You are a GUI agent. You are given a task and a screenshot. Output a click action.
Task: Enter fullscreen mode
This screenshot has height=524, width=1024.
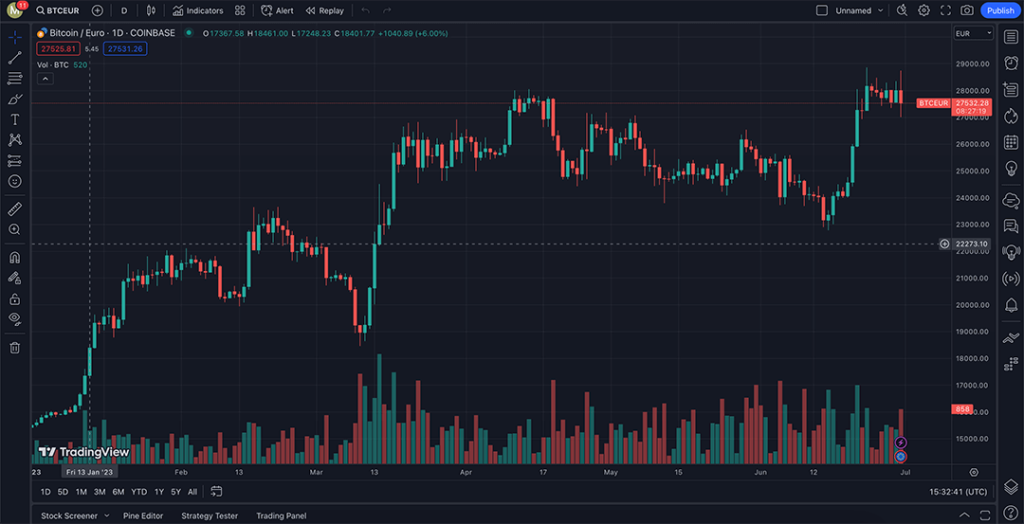click(945, 10)
